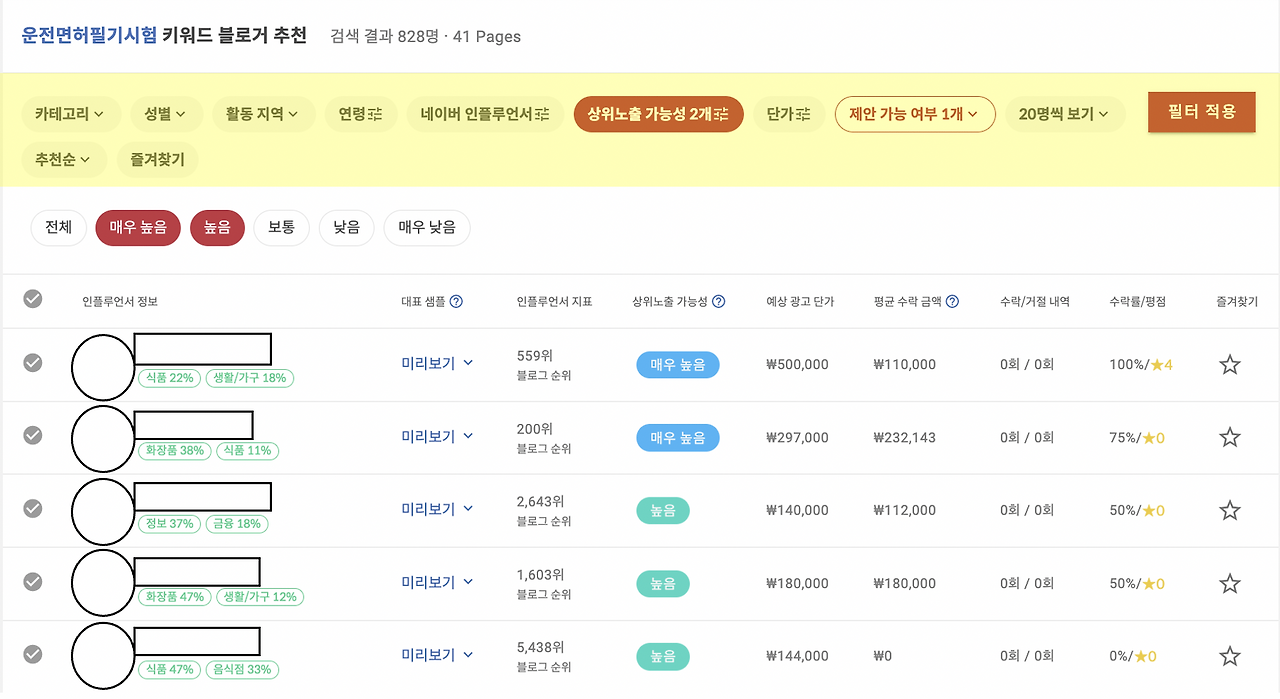This screenshot has width=1280, height=699.
Task: Star the third influencer in 즐겨찾기 column
Action: click(1229, 509)
